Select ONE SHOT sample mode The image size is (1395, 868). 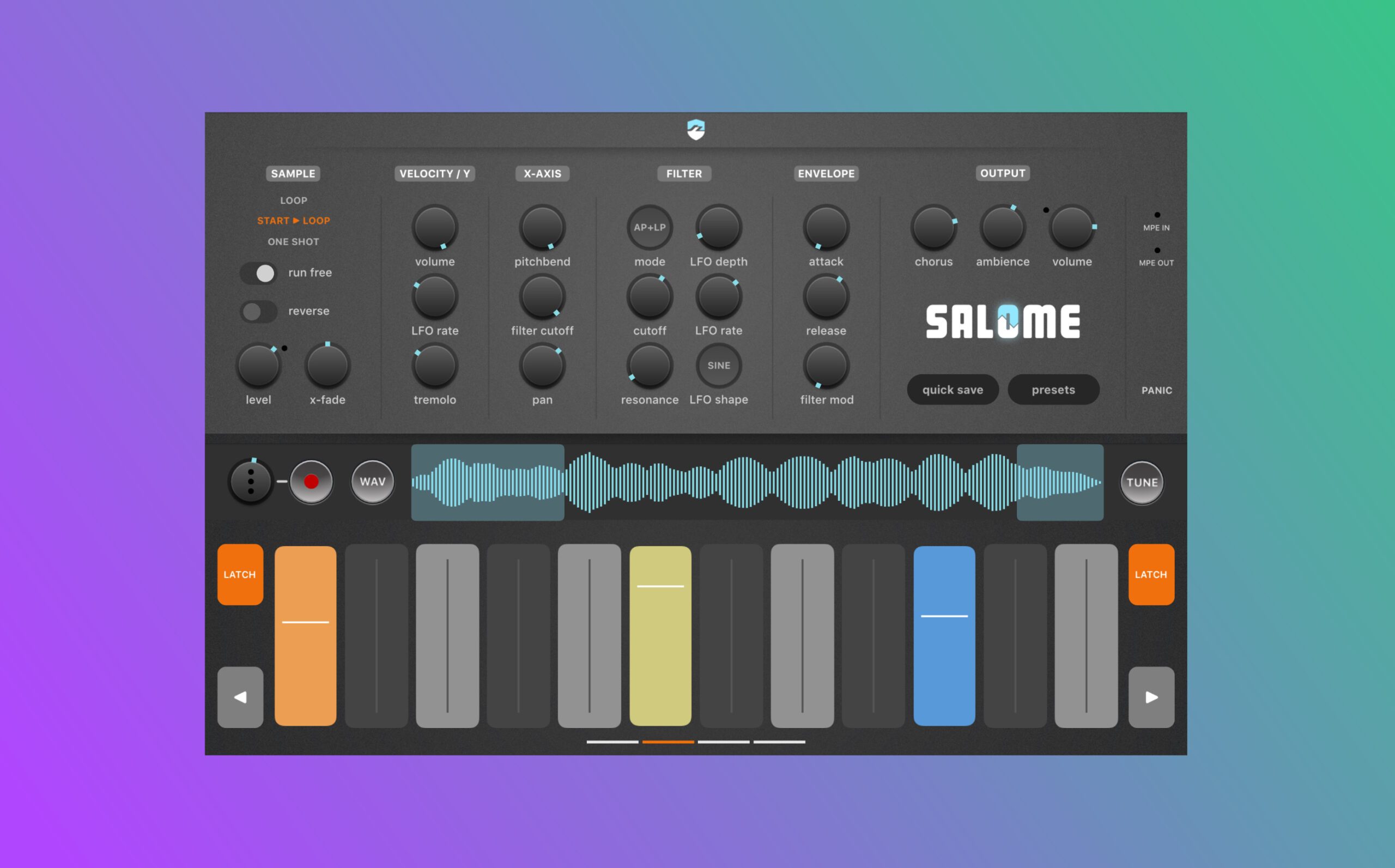[x=293, y=242]
